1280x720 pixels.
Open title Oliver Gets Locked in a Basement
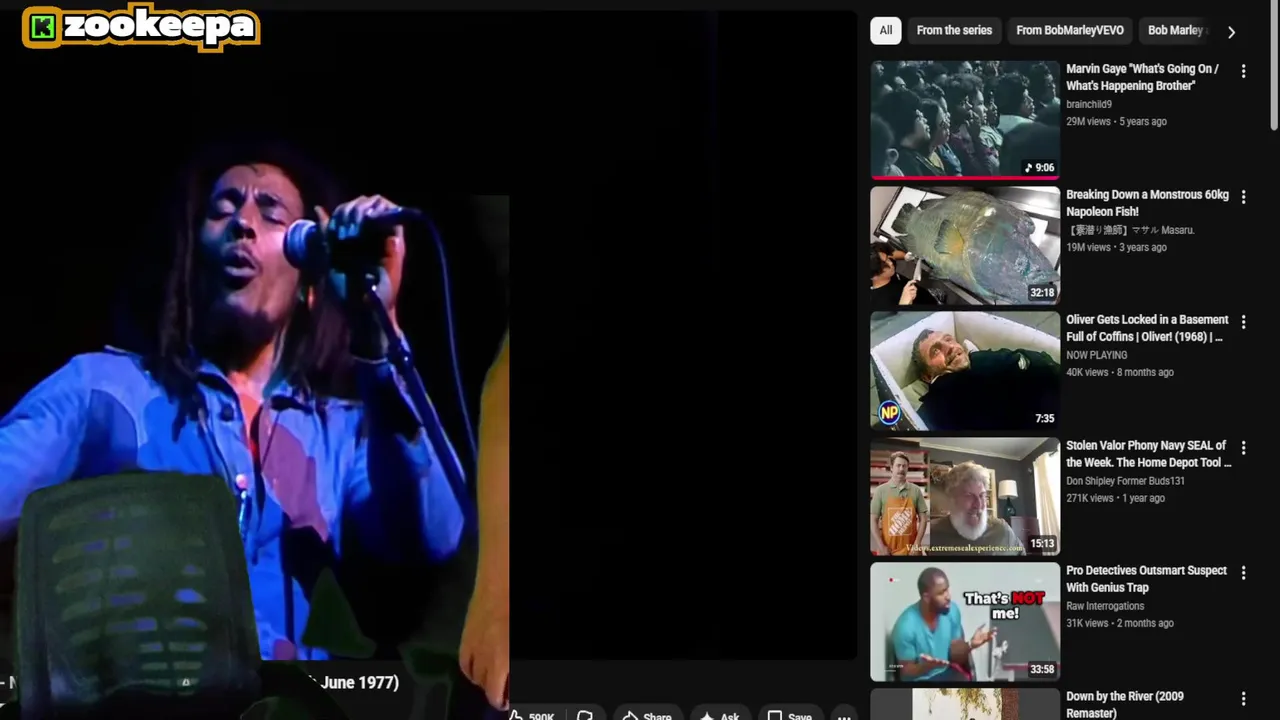tap(1147, 328)
